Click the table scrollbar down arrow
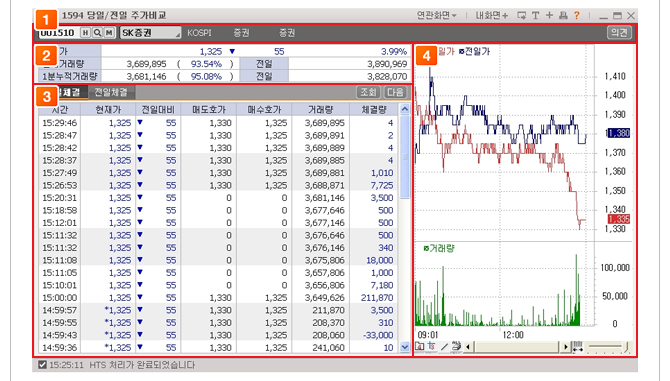This screenshot has width=670, height=381. point(405,347)
